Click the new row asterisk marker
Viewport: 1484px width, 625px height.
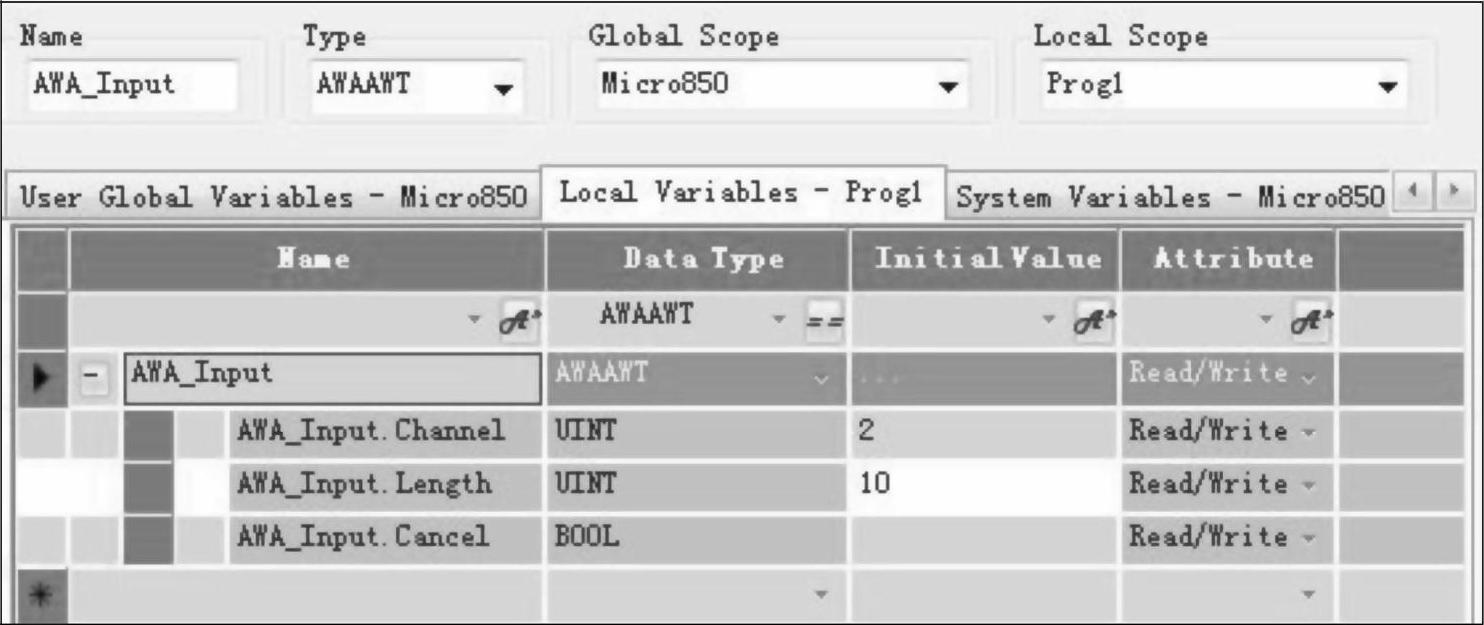(x=41, y=594)
